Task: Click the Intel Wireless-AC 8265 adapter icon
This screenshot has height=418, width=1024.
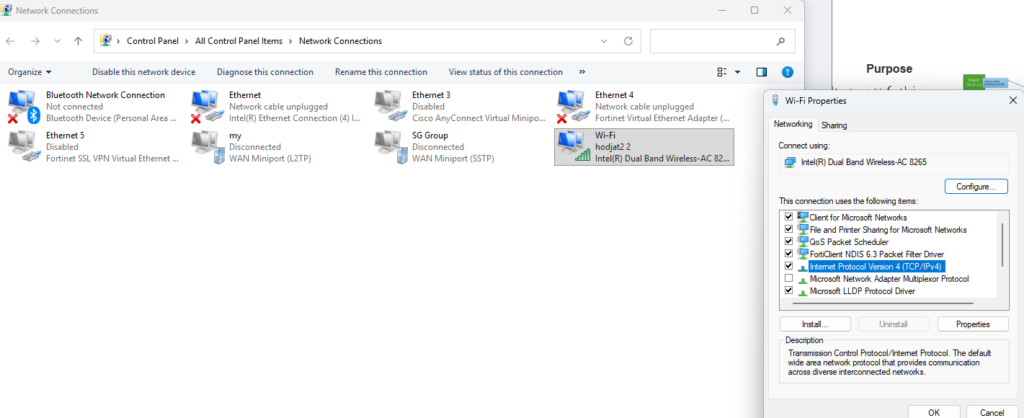Action: coord(790,161)
